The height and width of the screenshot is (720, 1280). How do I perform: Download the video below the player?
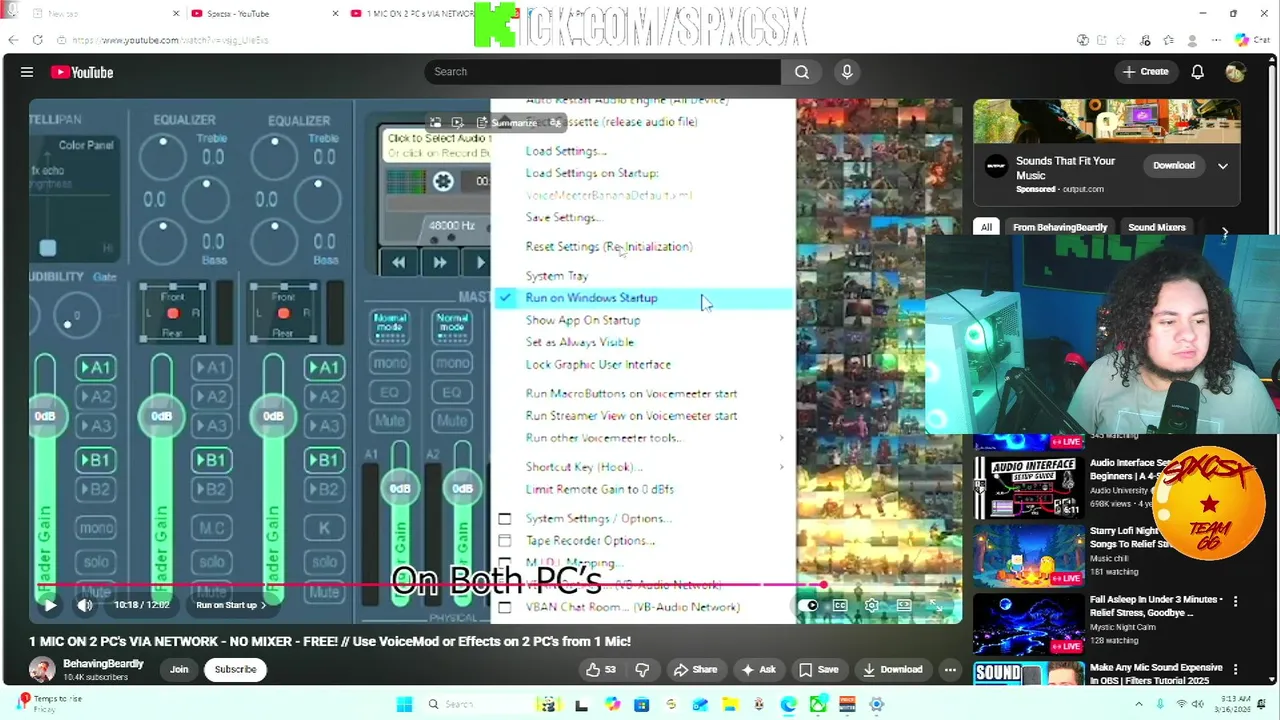893,669
